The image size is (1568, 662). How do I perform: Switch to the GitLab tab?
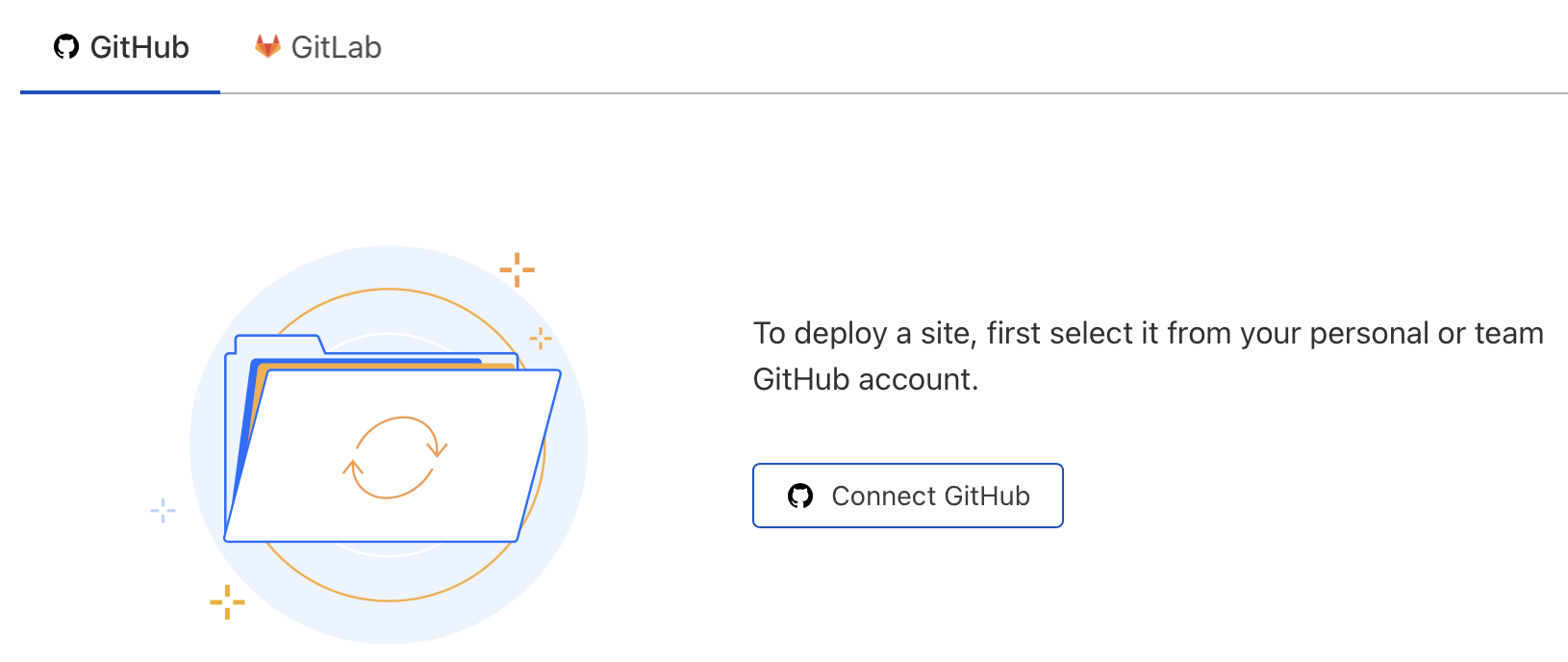pos(316,46)
